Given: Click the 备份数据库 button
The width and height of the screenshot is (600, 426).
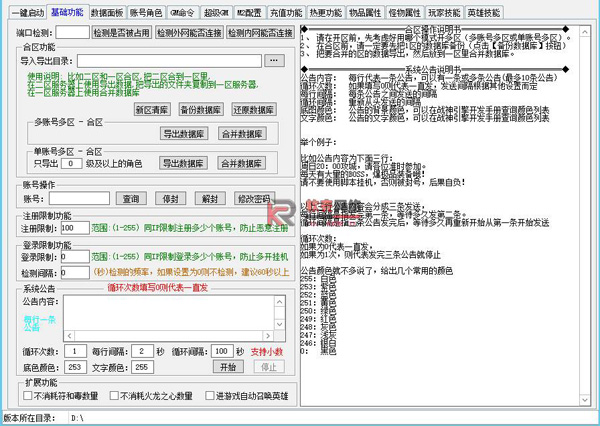Looking at the screenshot, I should [x=201, y=110].
